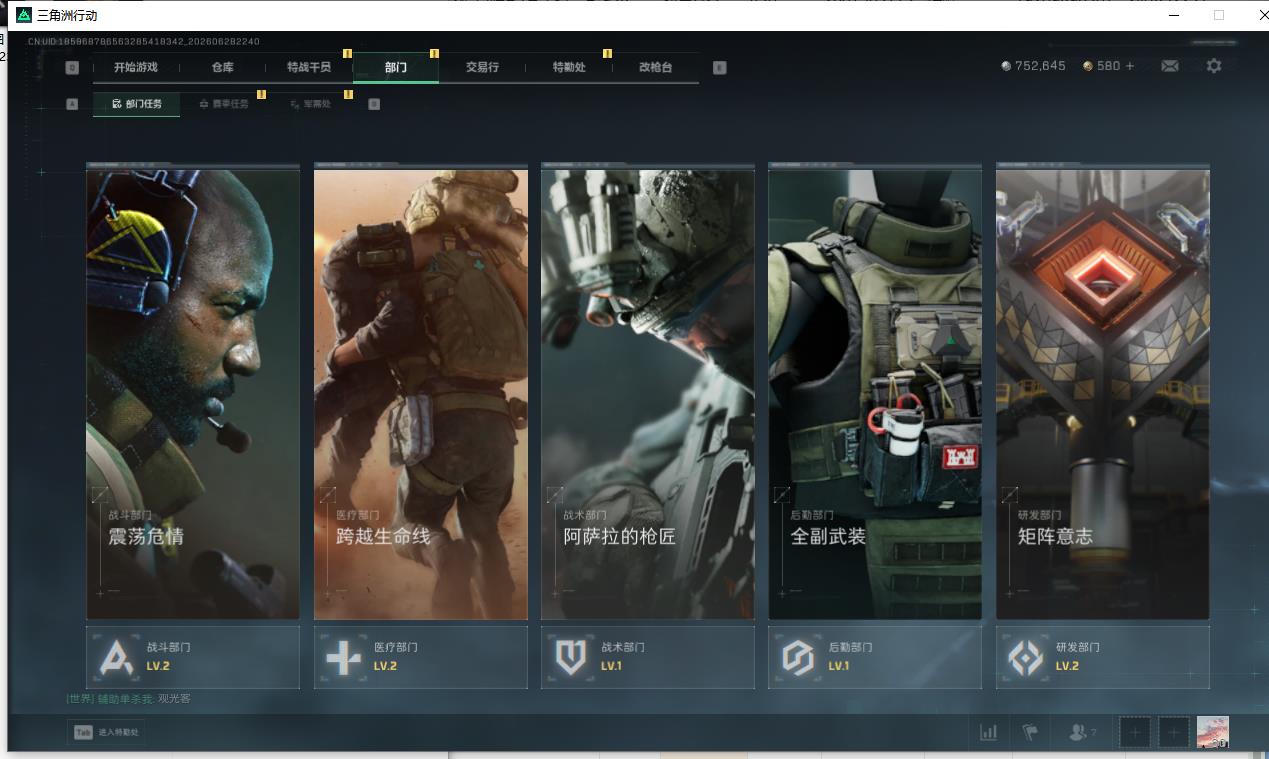Select the 战术部门 LV.1 shield icon button

click(648, 657)
